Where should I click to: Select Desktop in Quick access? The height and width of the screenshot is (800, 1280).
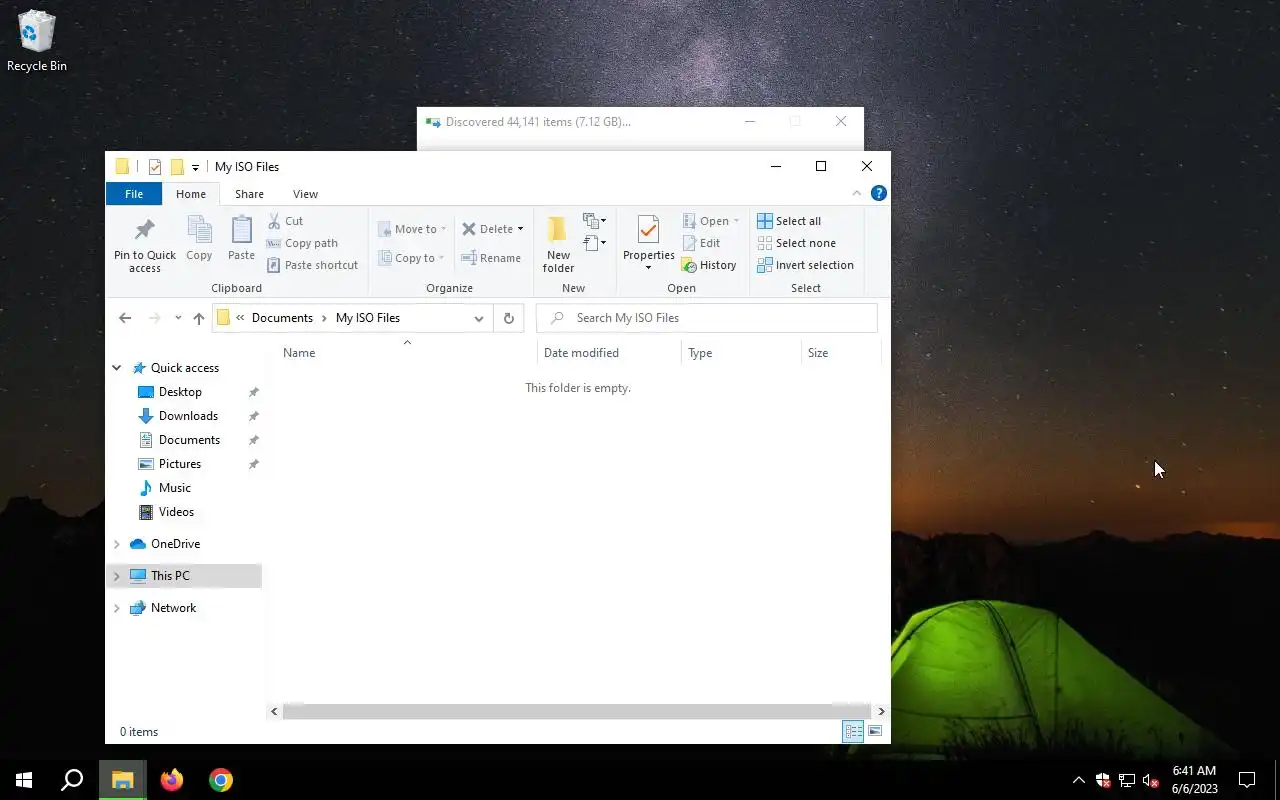(x=180, y=392)
